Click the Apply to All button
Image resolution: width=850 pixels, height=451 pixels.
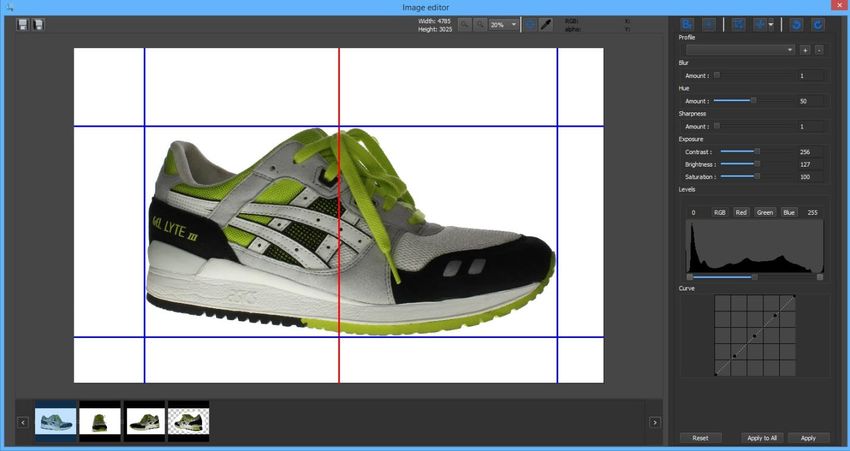[762, 438]
